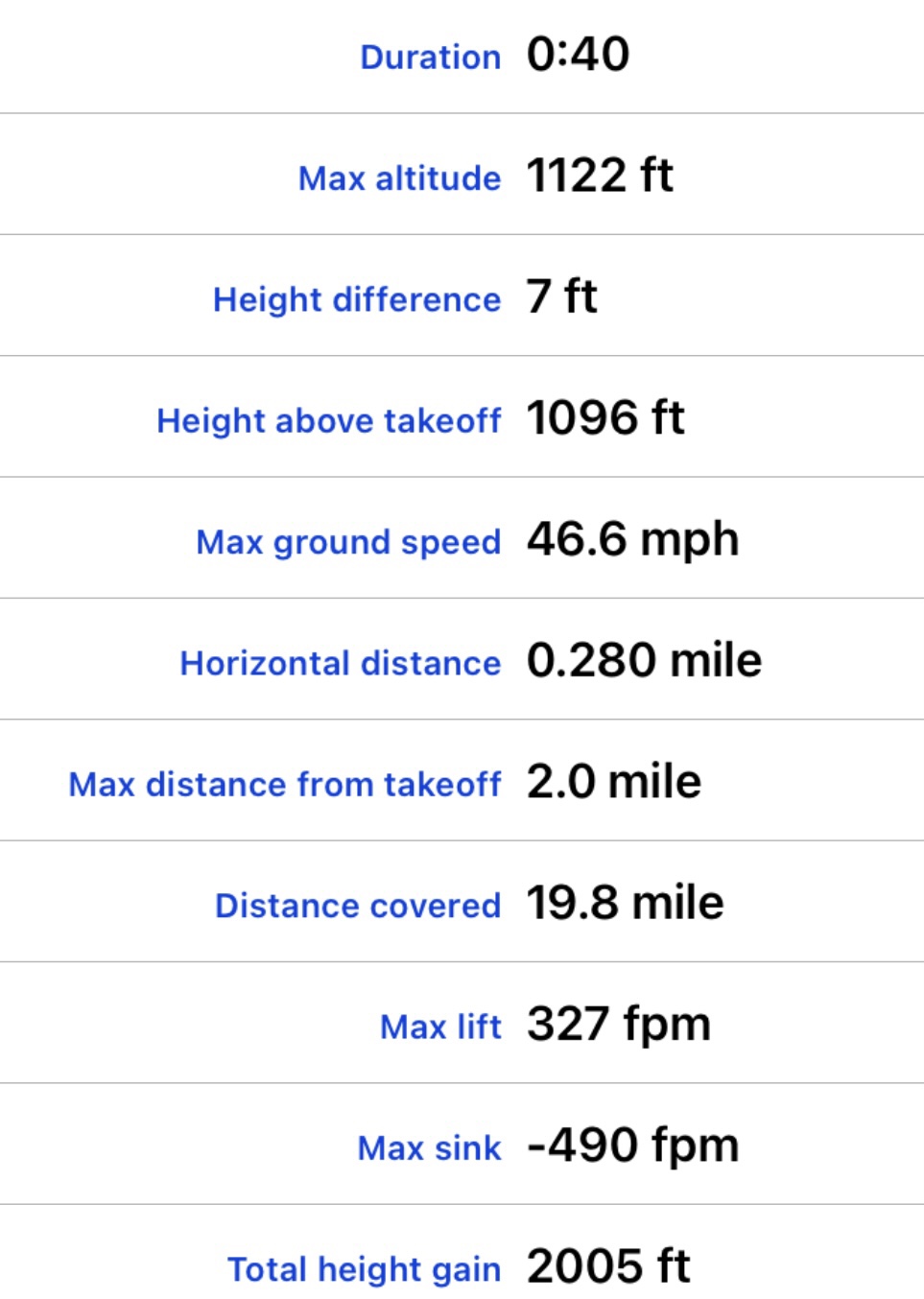
Task: Tap the Distance covered label
Action: point(358,905)
